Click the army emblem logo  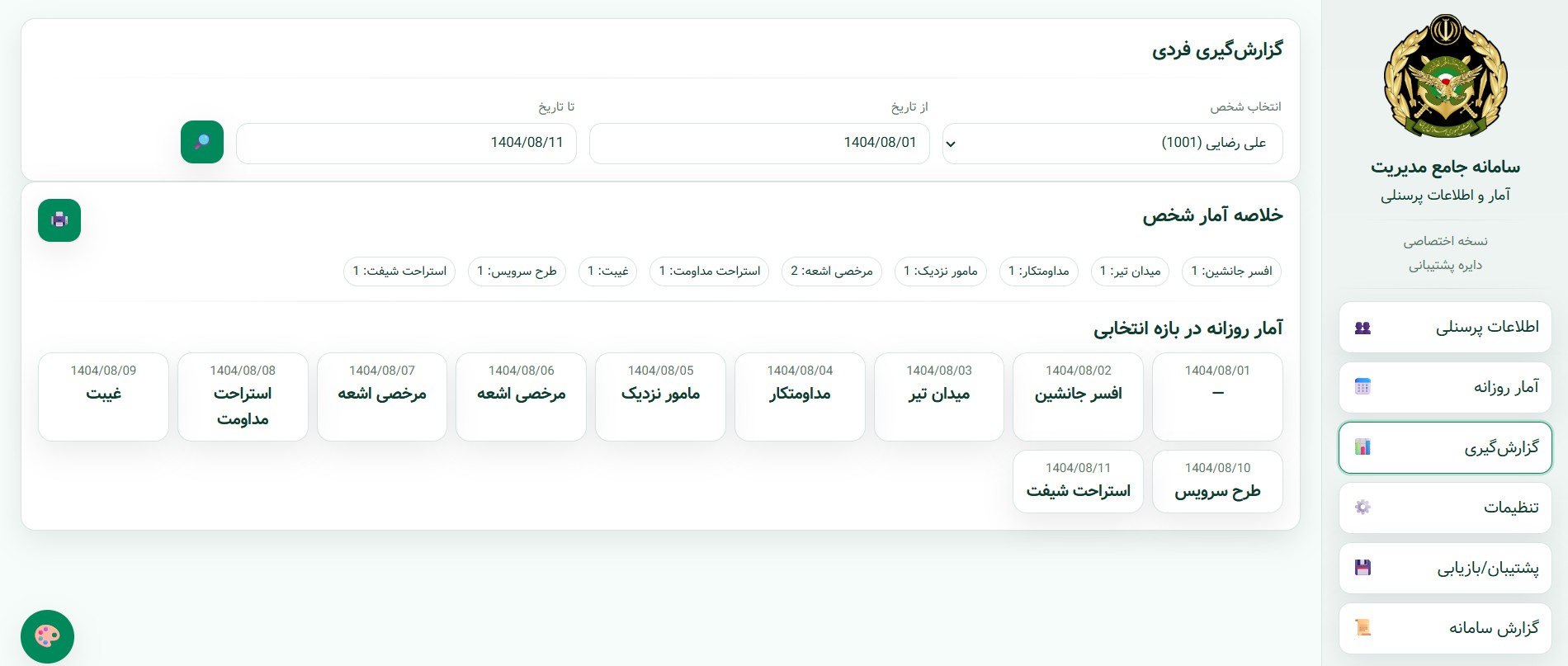(x=1445, y=76)
